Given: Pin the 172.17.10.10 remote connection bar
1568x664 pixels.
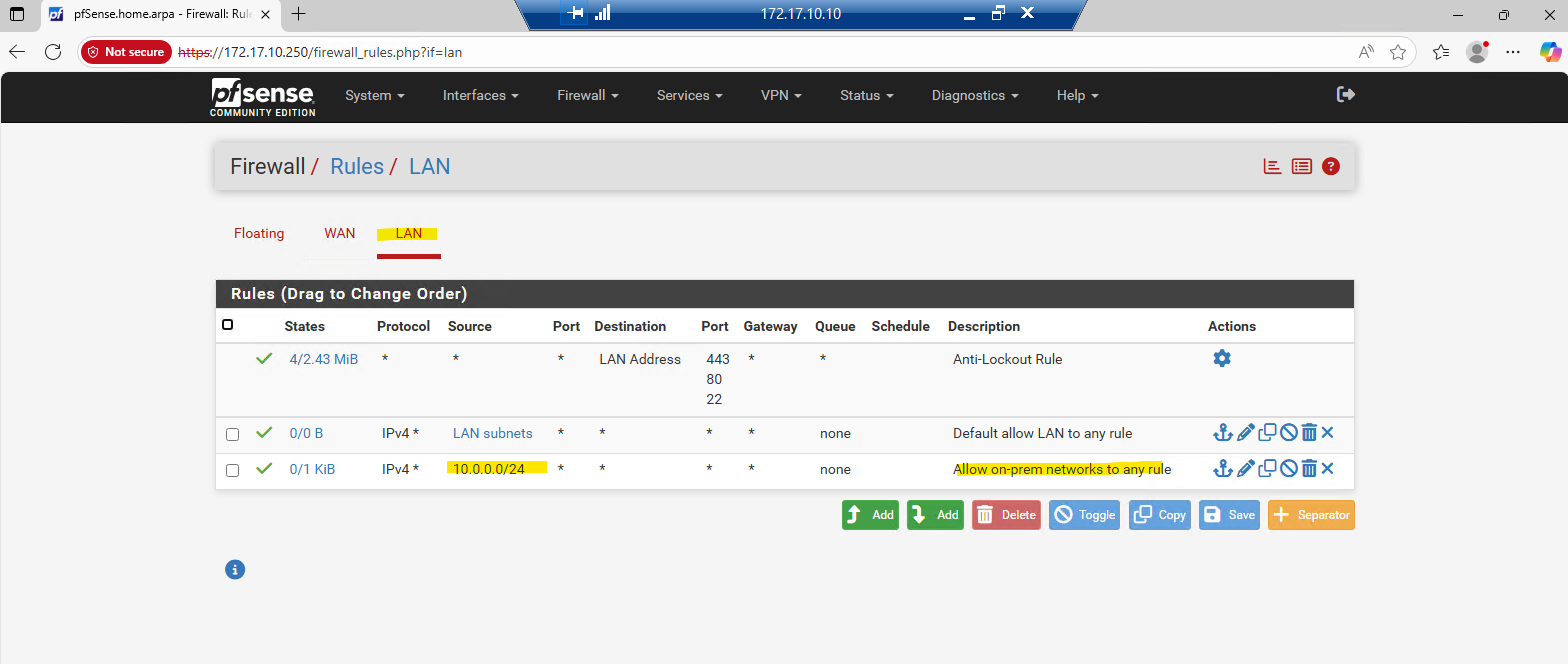Looking at the screenshot, I should point(575,13).
